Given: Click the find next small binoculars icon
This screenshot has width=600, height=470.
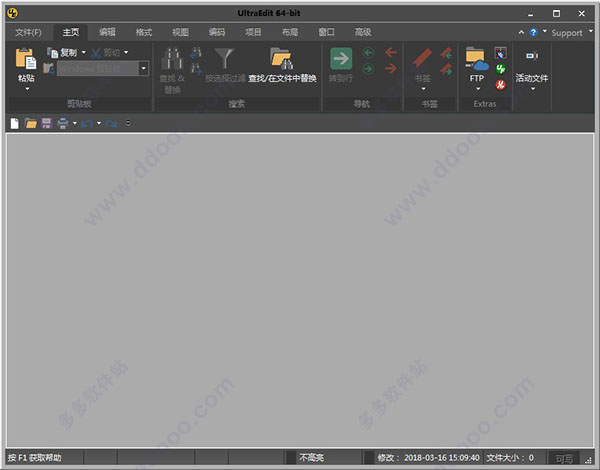Looking at the screenshot, I should click(196, 69).
